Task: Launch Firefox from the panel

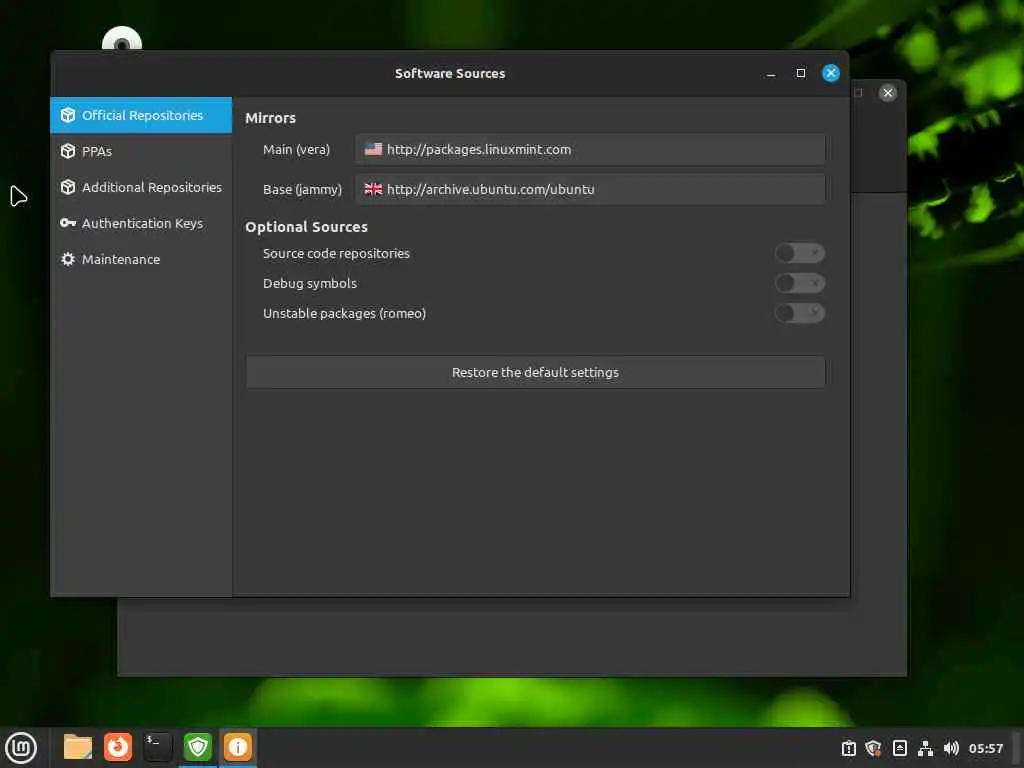Action: [118, 747]
